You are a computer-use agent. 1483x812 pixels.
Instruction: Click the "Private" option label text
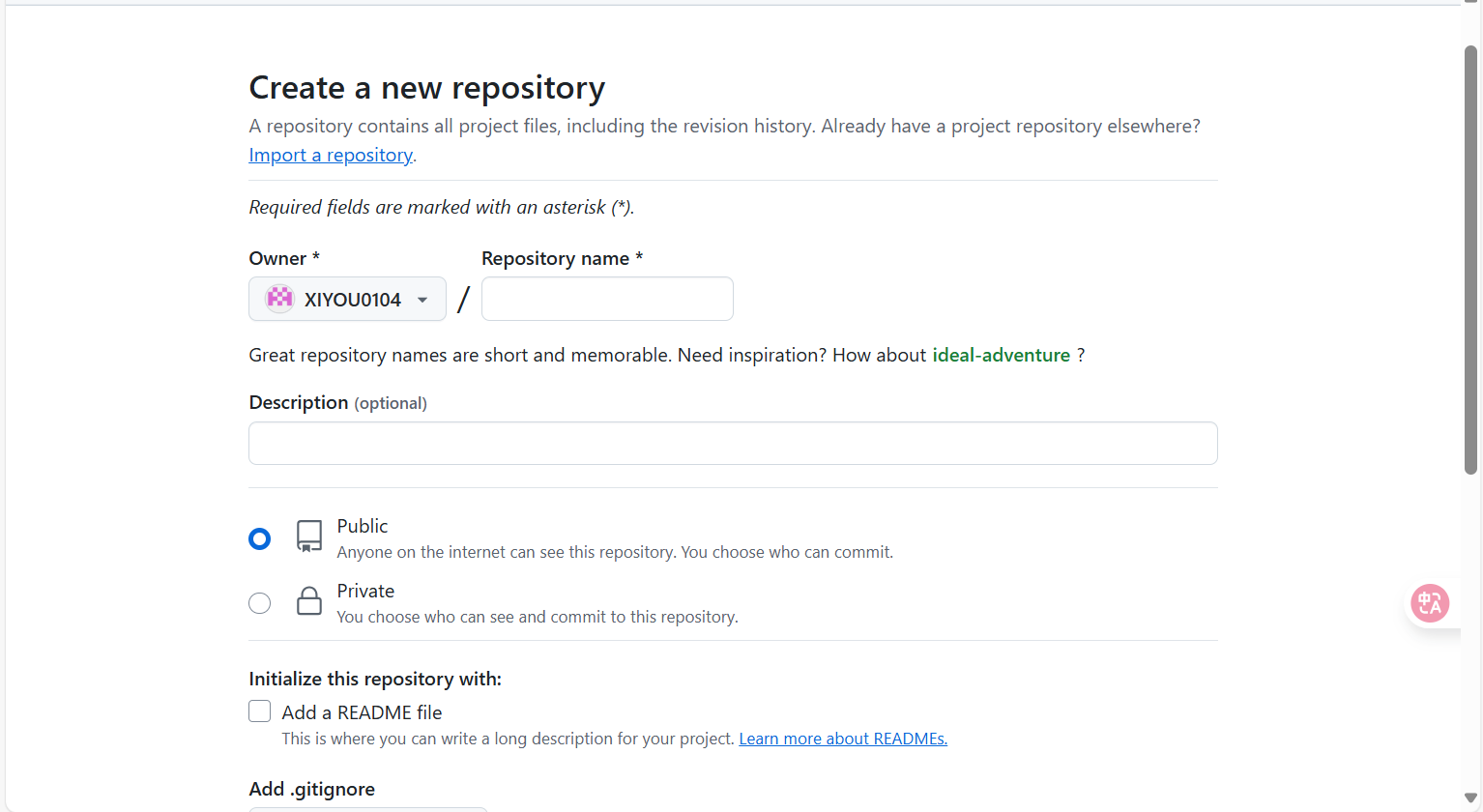[x=365, y=591]
